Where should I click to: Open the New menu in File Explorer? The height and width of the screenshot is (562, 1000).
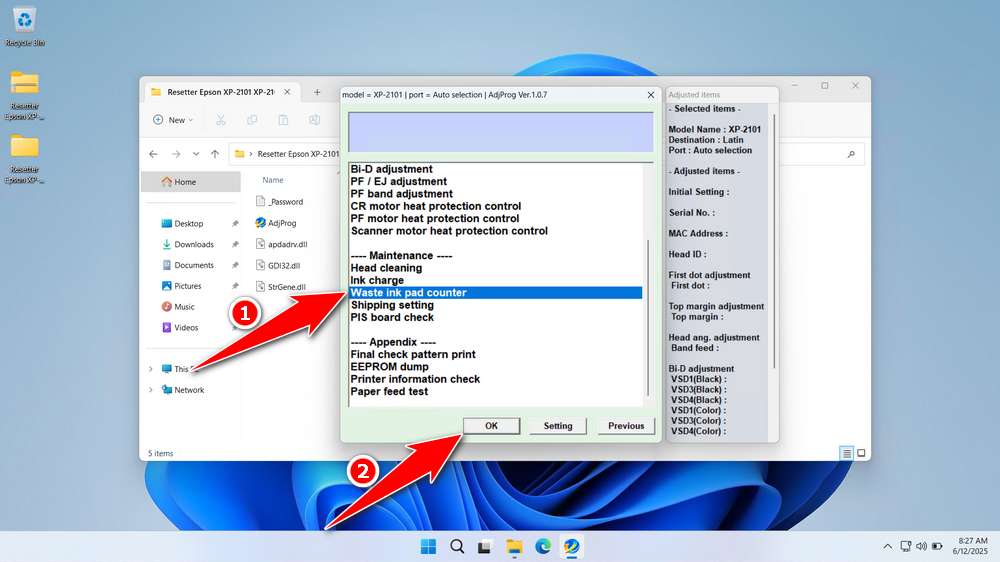coord(173,120)
